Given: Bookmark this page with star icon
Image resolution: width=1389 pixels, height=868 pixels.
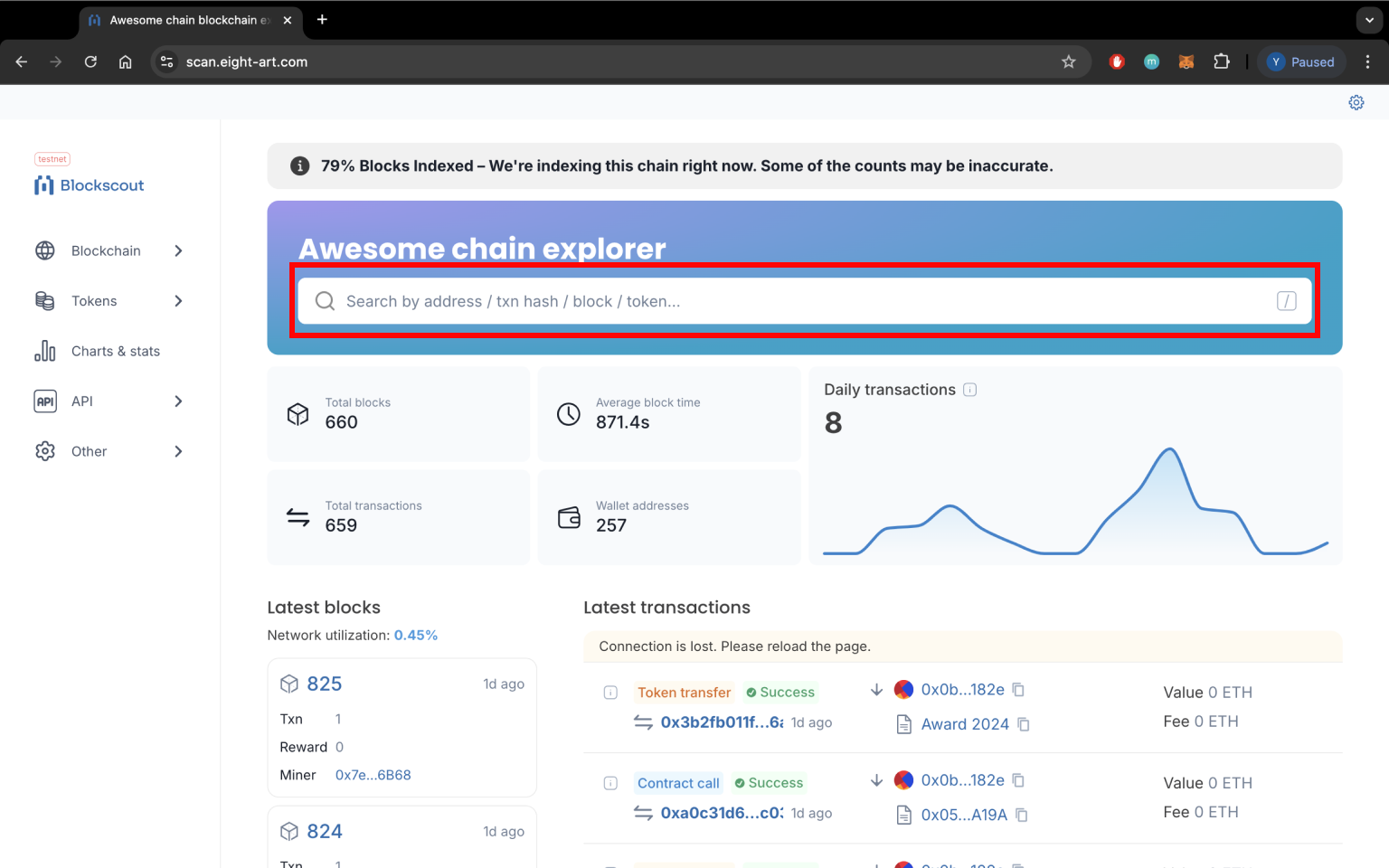Looking at the screenshot, I should 1069,61.
